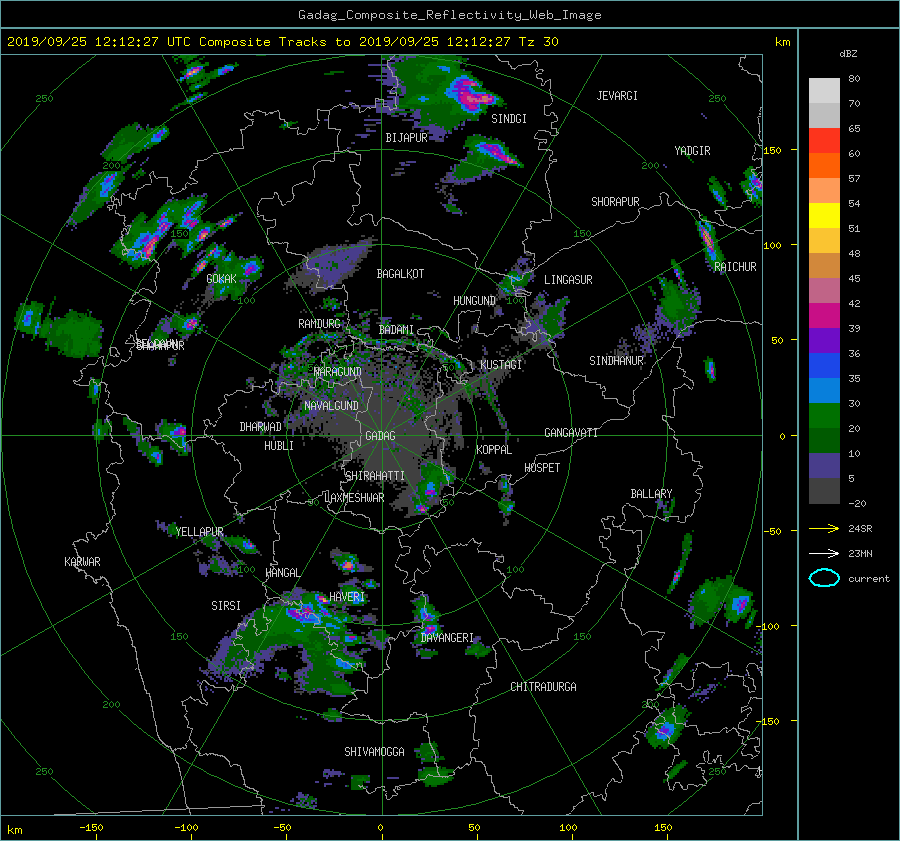Click the yellow 24SR track arrow
Screen dimensions: 900x841
[824, 529]
